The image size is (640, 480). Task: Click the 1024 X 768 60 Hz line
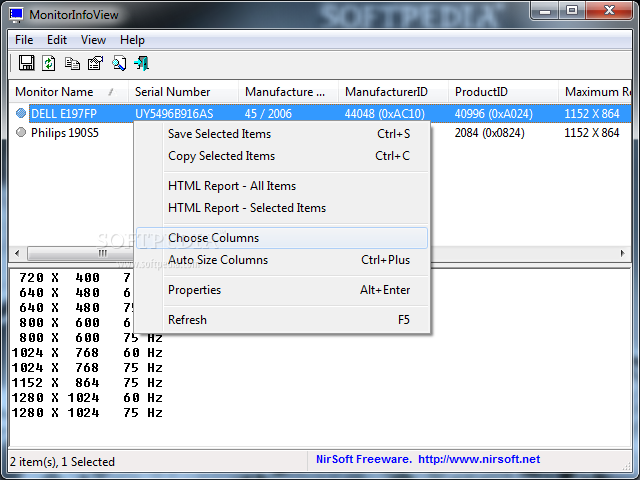87,353
